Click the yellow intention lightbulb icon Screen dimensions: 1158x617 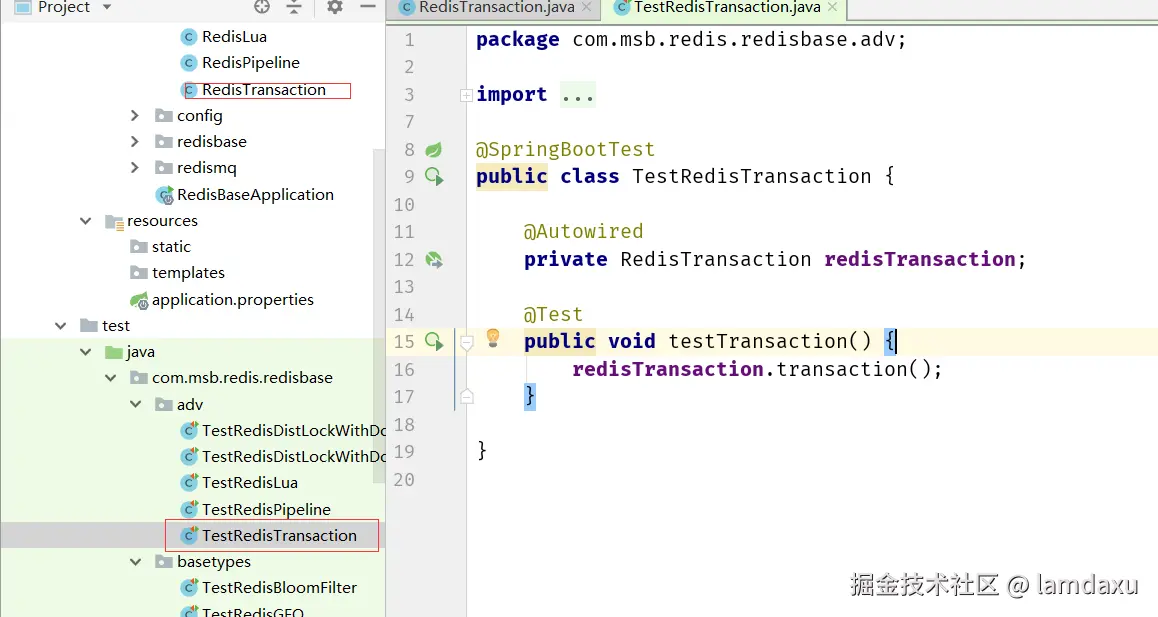click(x=493, y=338)
